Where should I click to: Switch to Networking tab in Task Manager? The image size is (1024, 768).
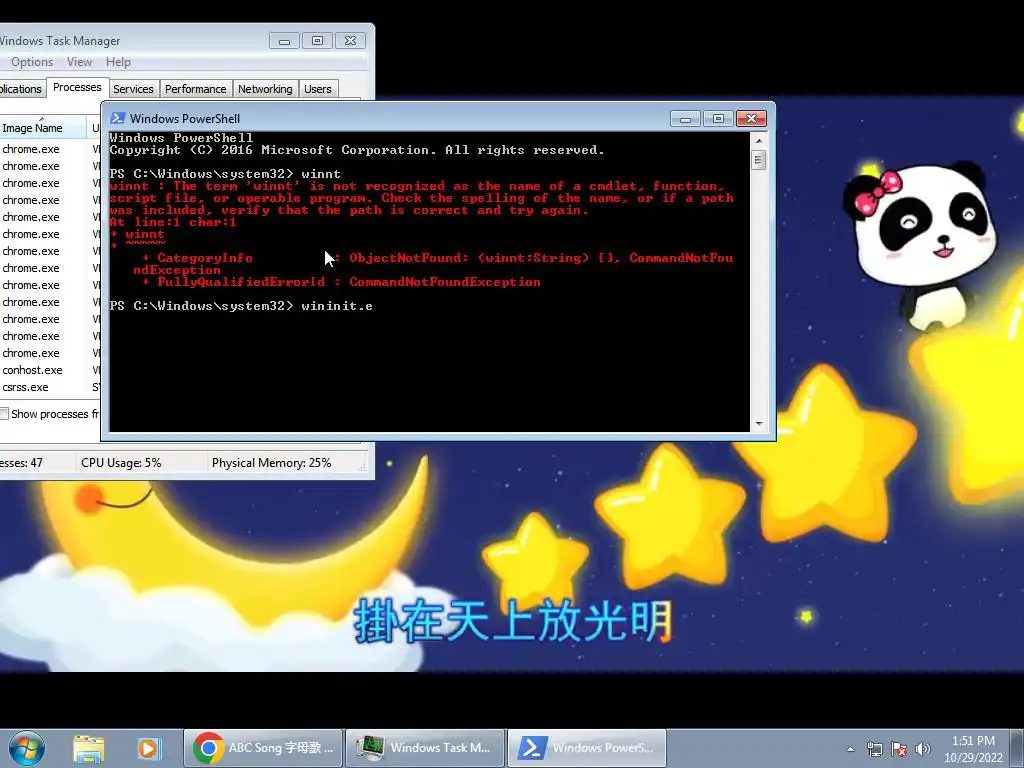[265, 89]
